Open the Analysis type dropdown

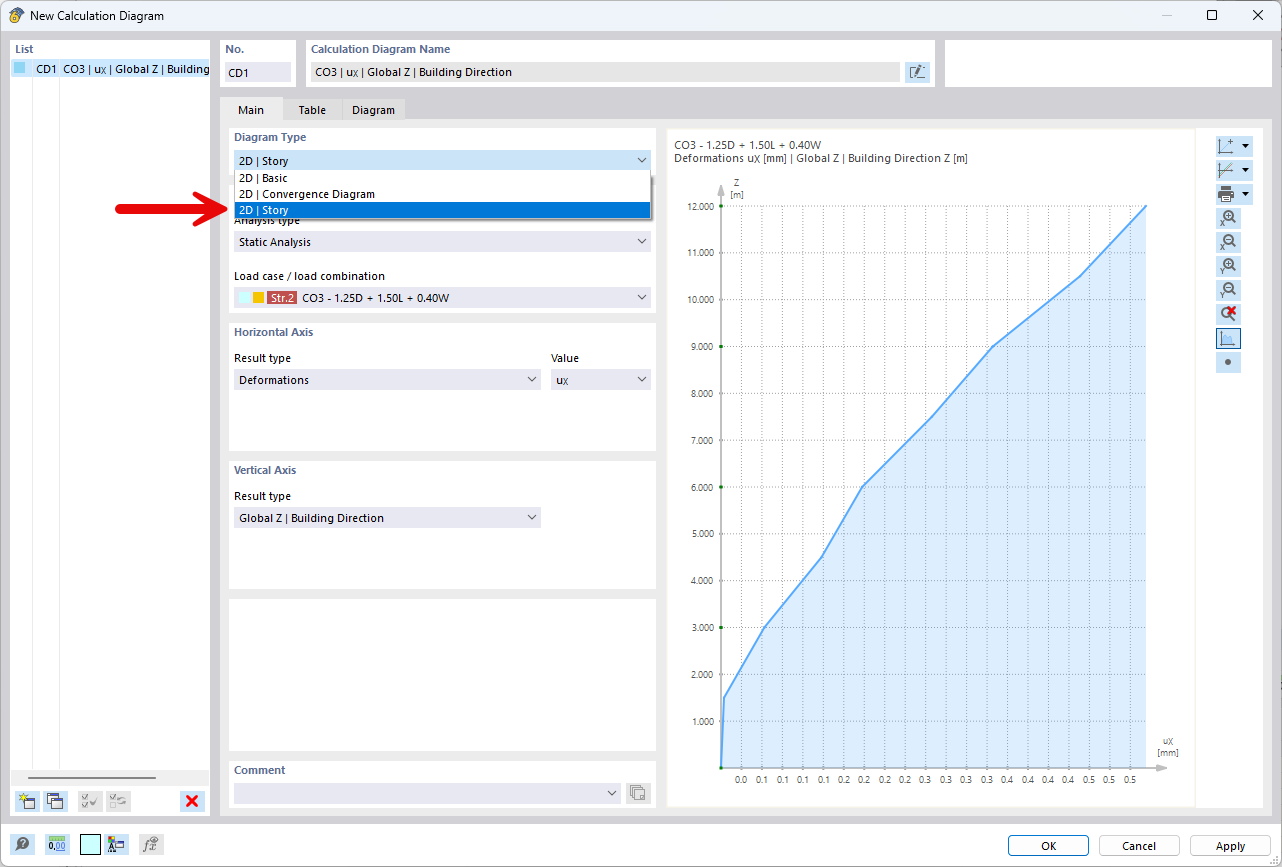442,242
